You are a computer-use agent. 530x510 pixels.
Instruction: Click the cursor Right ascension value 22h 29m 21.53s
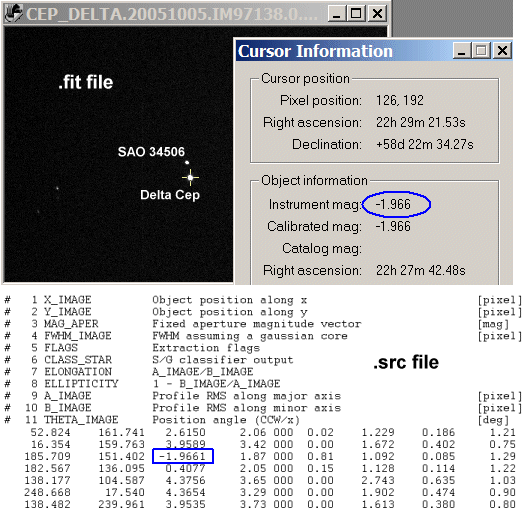click(421, 122)
